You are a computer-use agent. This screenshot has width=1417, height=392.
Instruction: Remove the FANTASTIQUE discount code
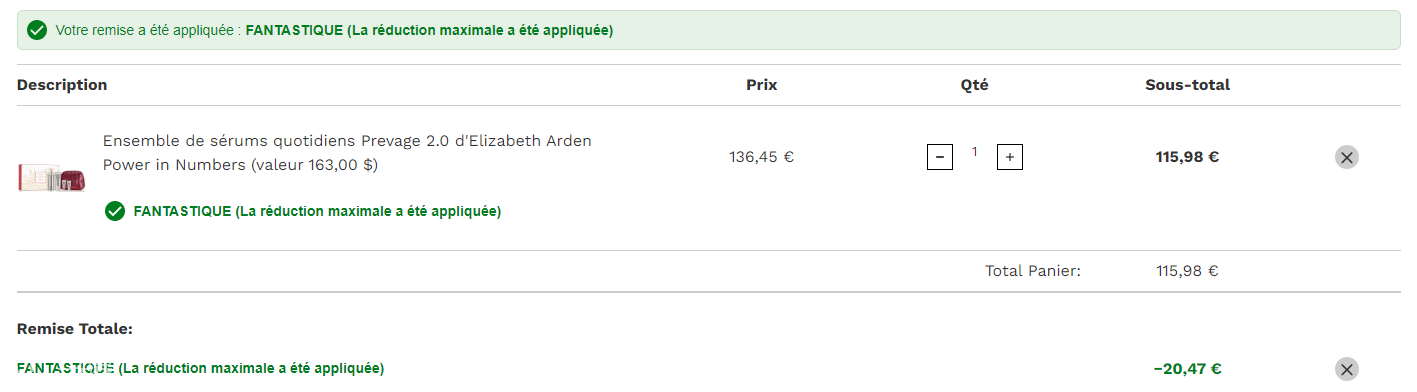coord(1346,369)
